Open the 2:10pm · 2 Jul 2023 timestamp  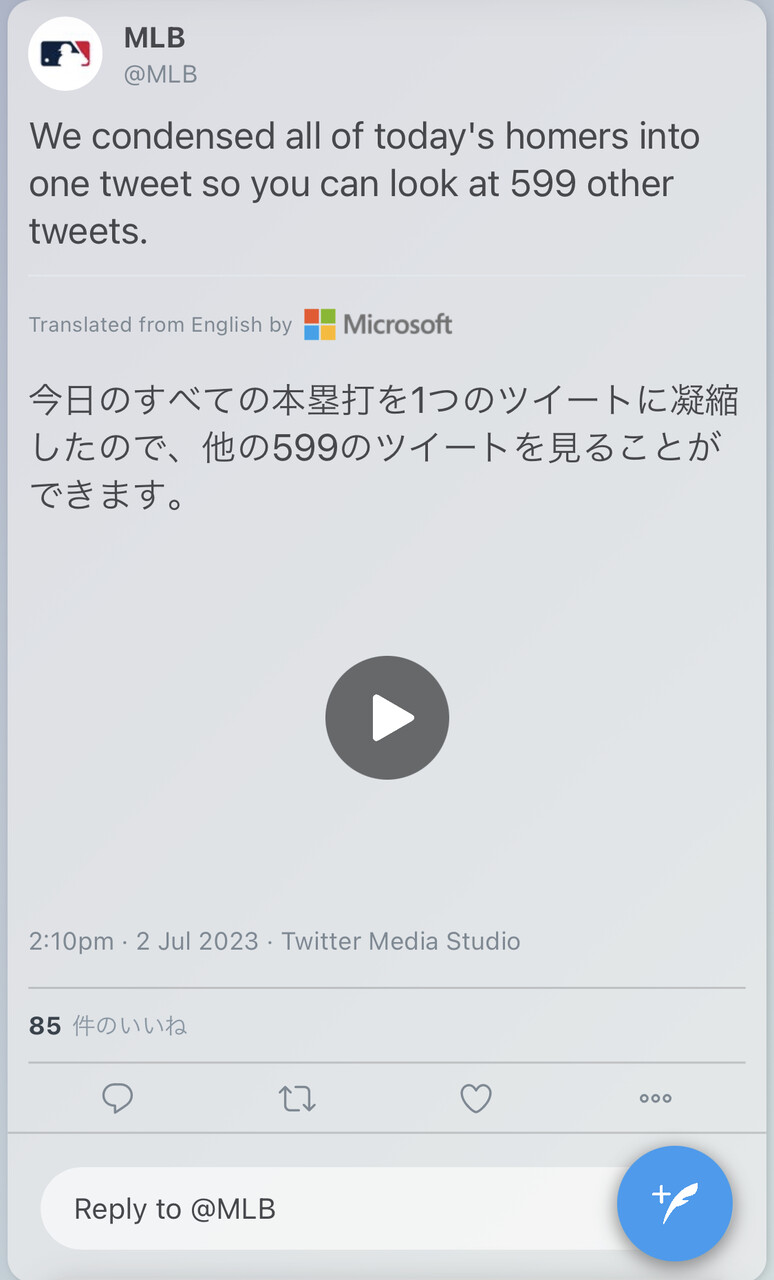pyautogui.click(x=143, y=941)
